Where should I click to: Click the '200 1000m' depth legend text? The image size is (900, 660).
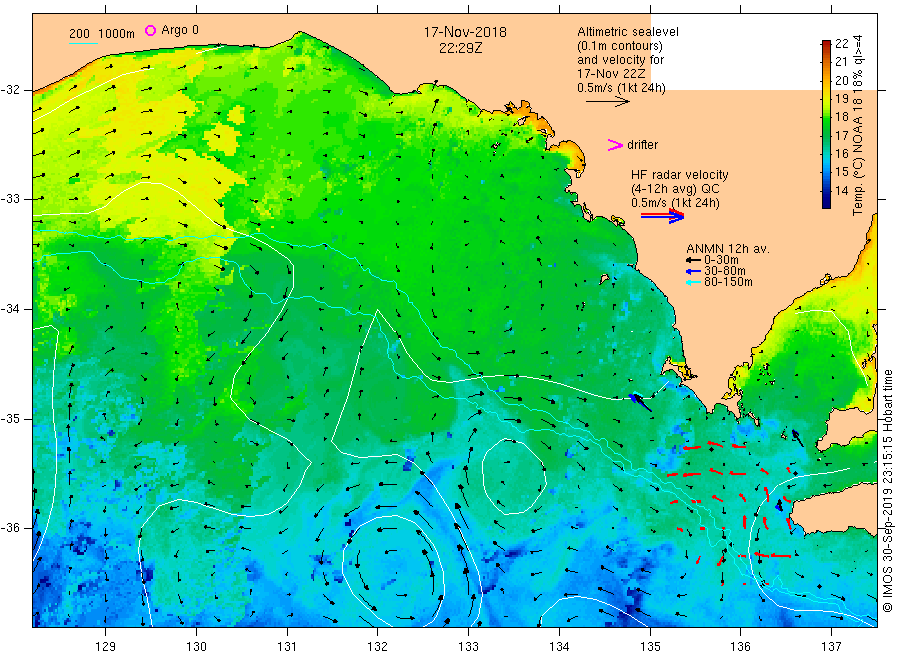click(102, 34)
